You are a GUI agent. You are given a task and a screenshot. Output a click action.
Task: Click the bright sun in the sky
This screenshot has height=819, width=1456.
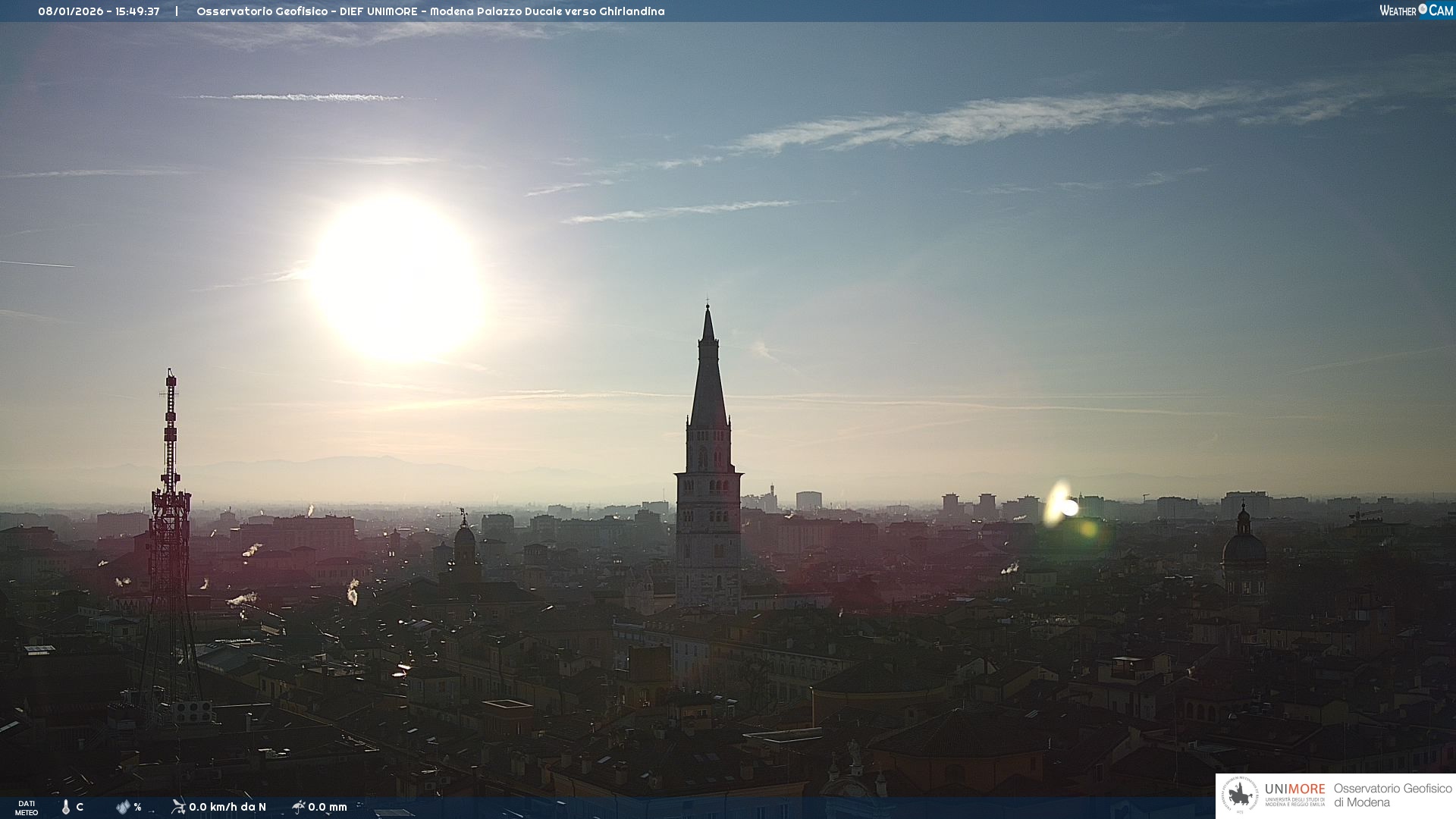click(398, 277)
